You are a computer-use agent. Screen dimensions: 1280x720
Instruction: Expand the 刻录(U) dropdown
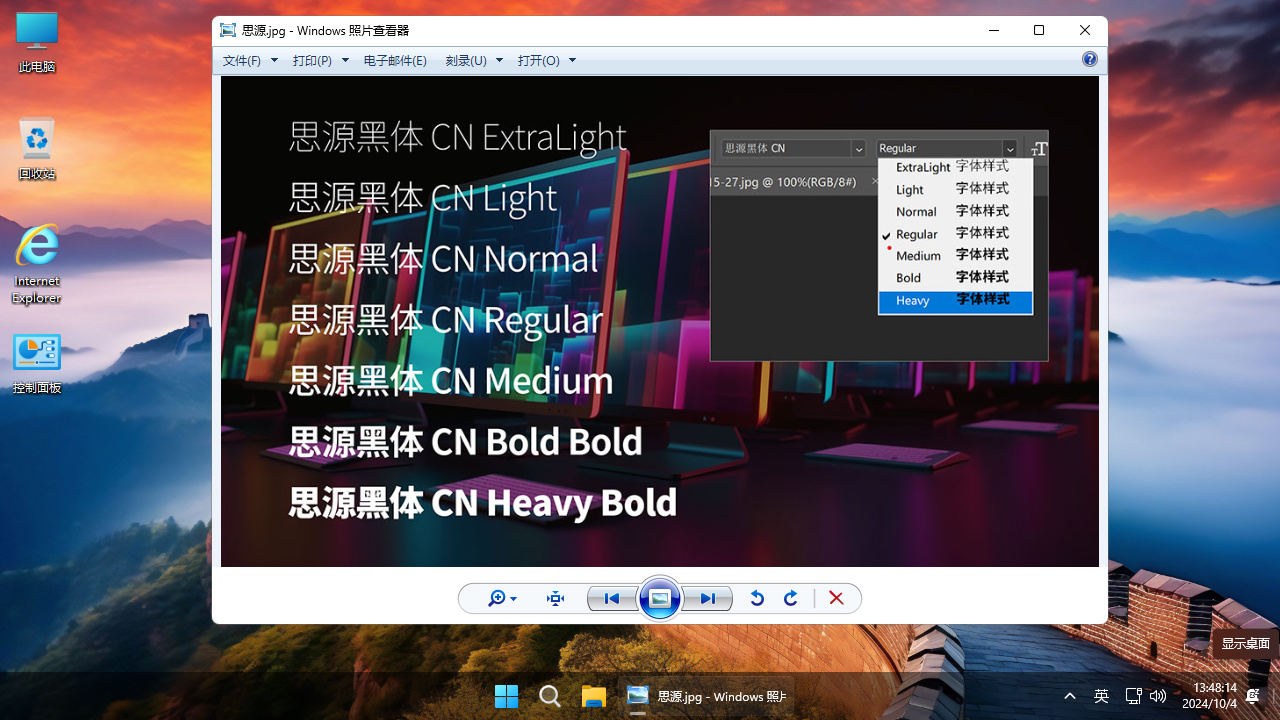point(473,60)
